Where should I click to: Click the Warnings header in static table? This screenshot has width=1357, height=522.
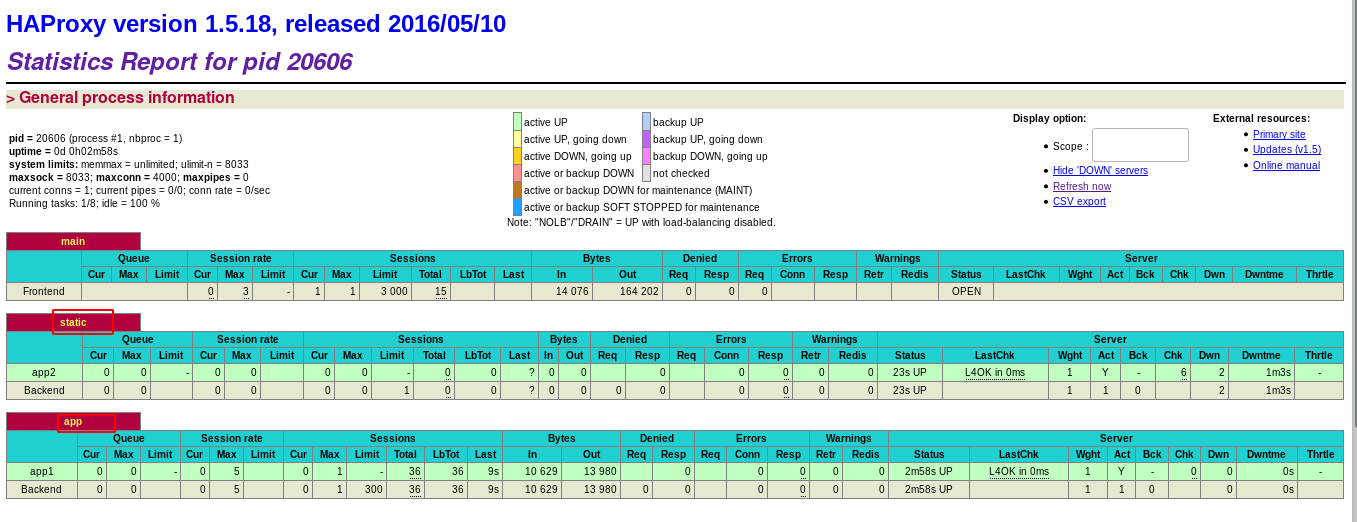coord(835,339)
